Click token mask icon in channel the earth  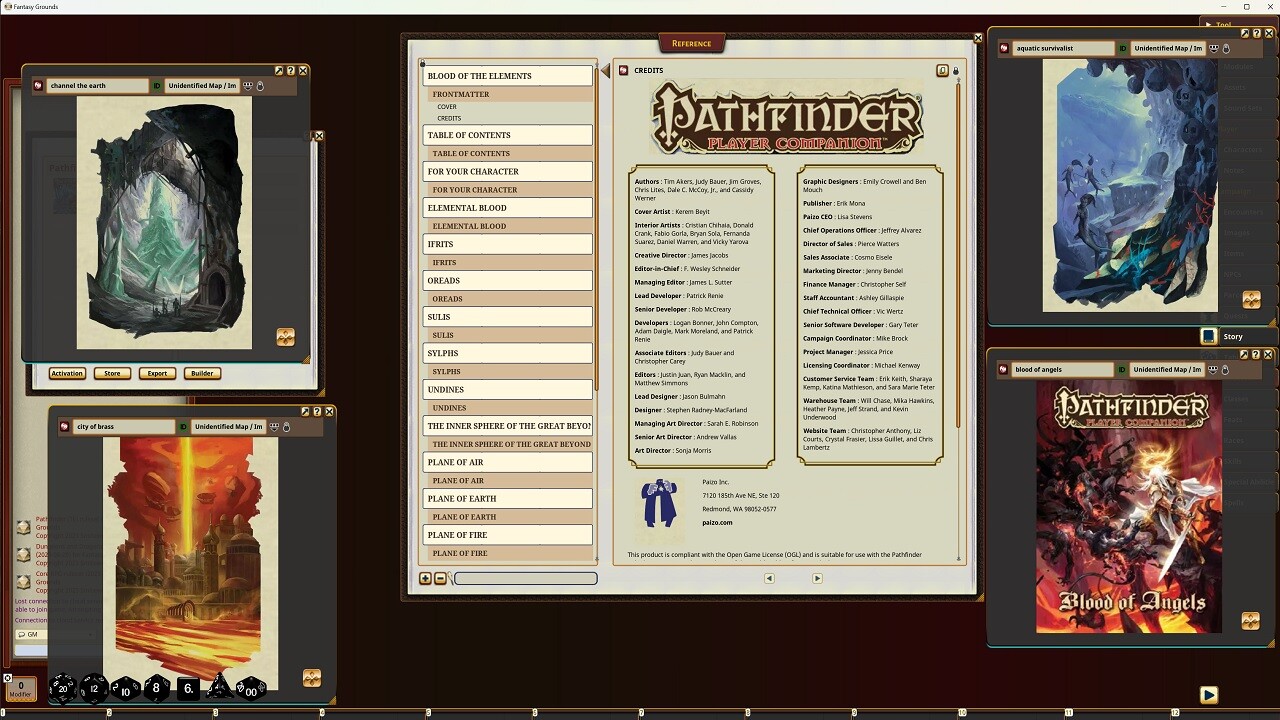(x=248, y=86)
